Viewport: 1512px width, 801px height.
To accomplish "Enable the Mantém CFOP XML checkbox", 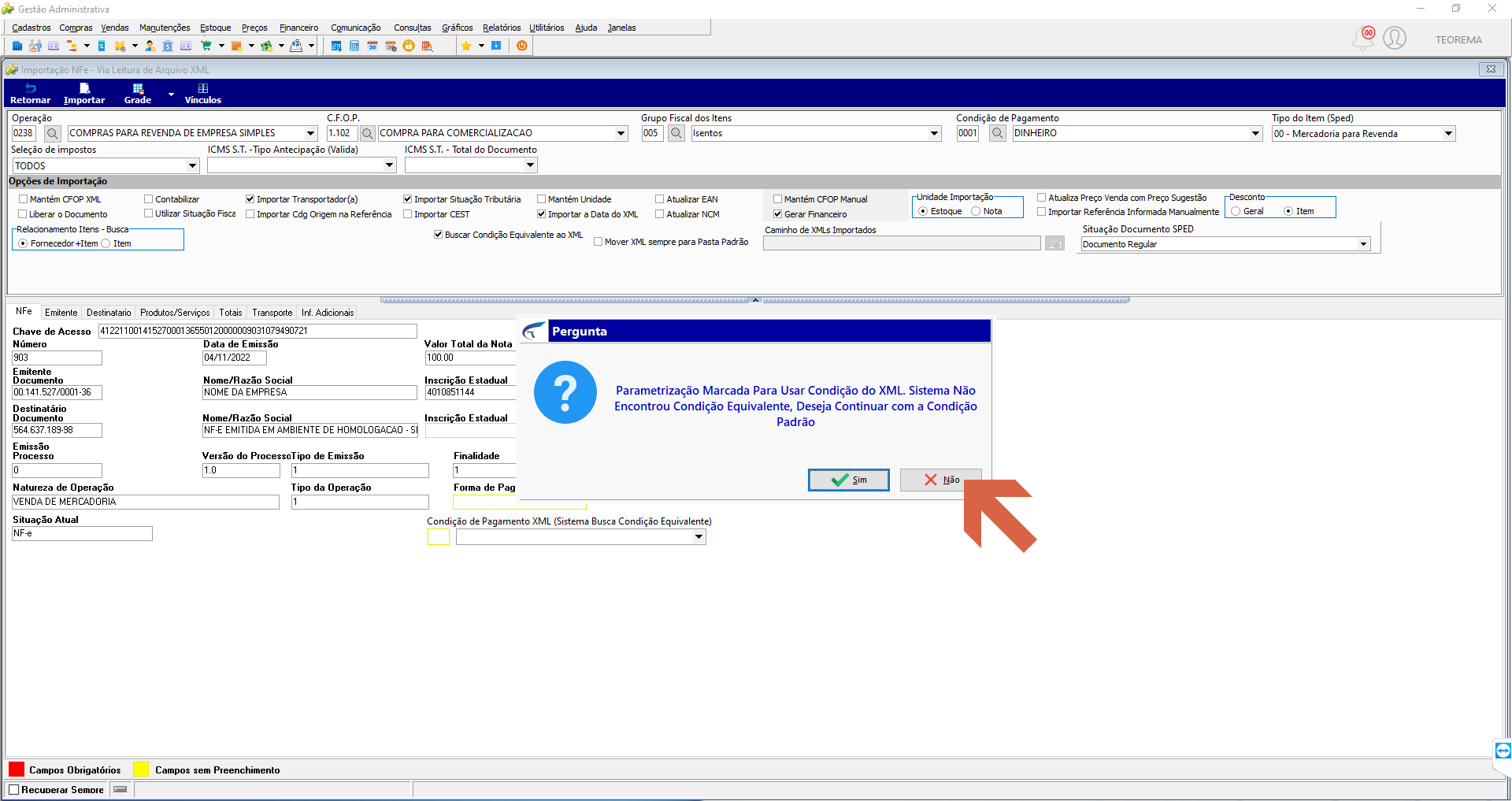I will (x=23, y=199).
